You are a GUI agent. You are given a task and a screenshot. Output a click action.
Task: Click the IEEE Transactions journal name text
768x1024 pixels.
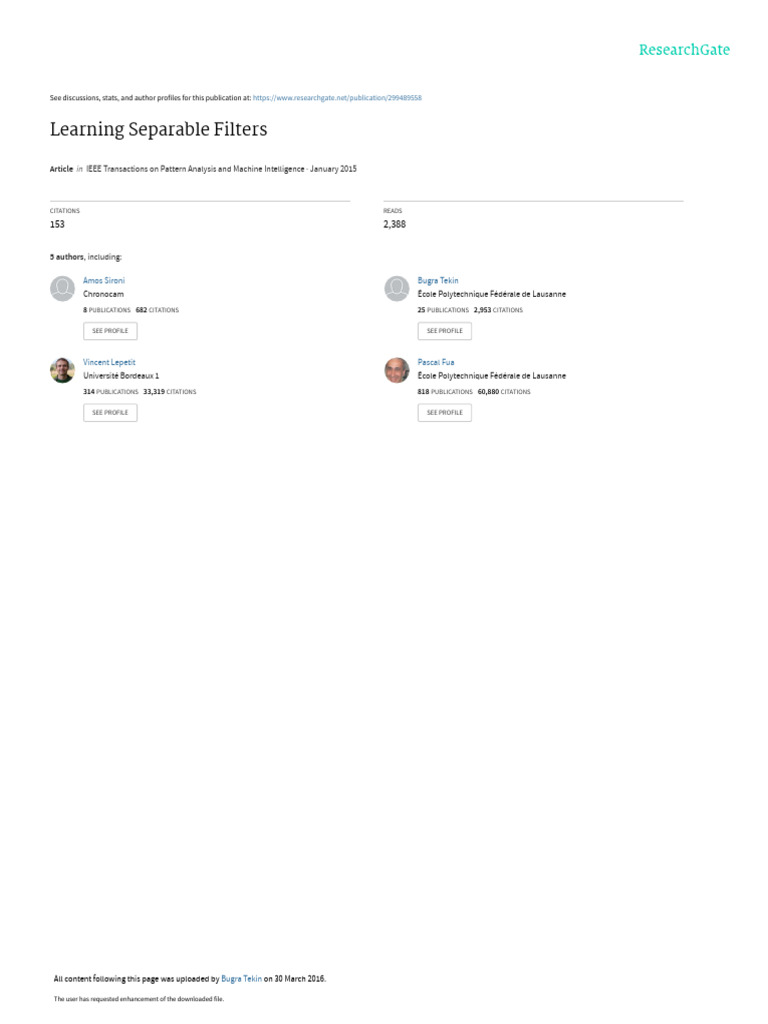tap(195, 169)
